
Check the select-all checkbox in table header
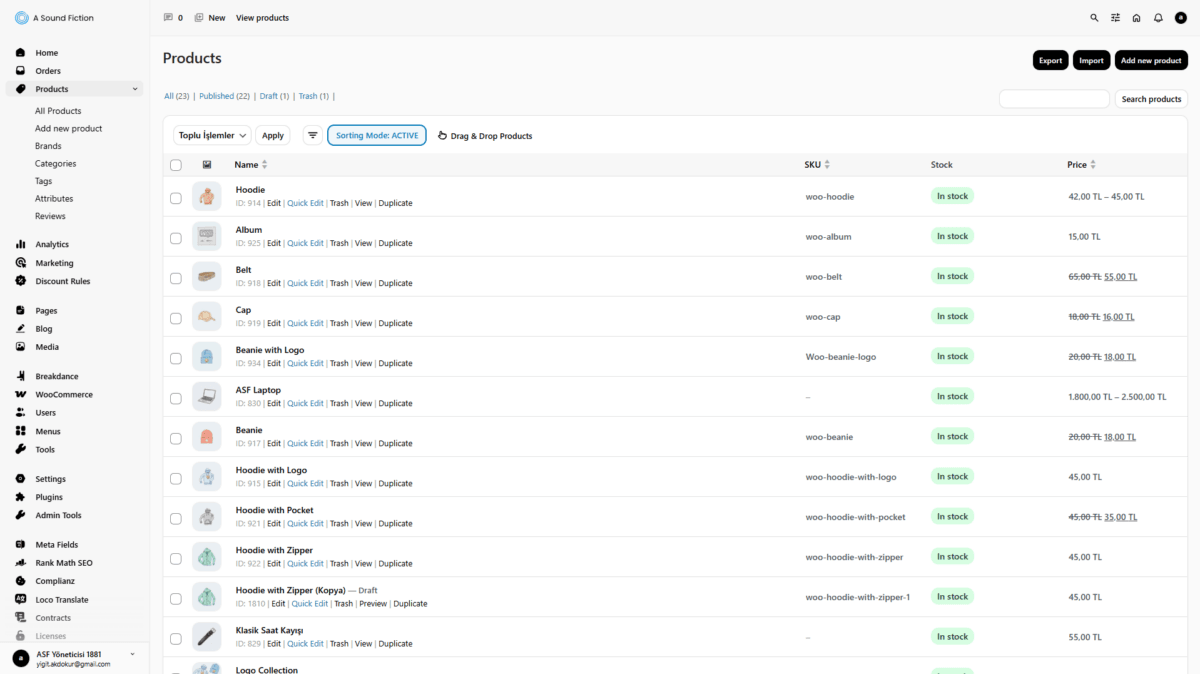176,165
